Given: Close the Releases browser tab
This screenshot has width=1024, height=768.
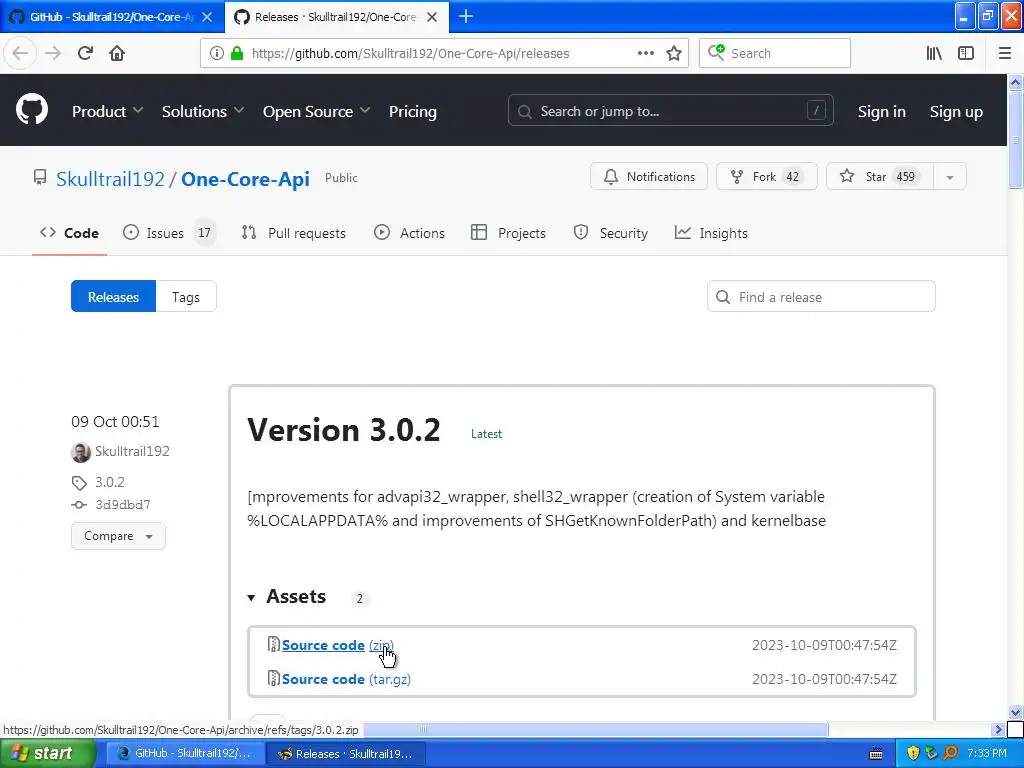Looking at the screenshot, I should tap(432, 17).
